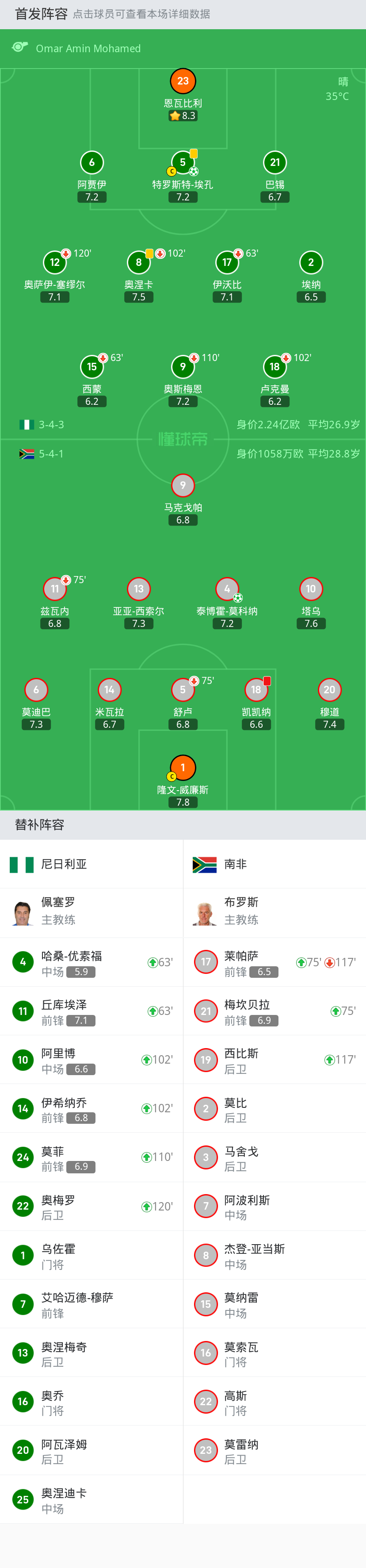Click referee name Omar Amin Mohamed
The height and width of the screenshot is (1568, 366).
[88, 48]
